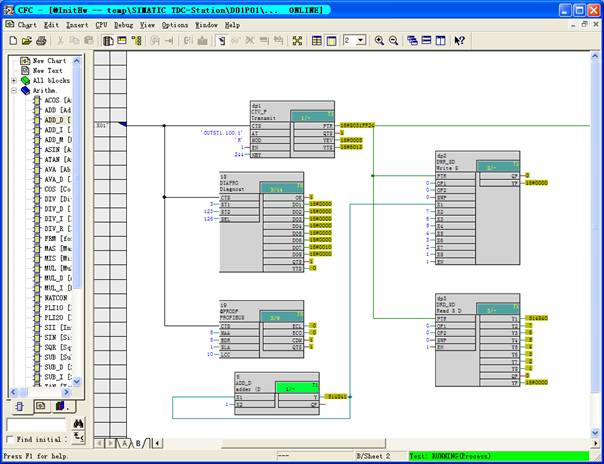Click the Zoom in magnifier icon

[379, 41]
